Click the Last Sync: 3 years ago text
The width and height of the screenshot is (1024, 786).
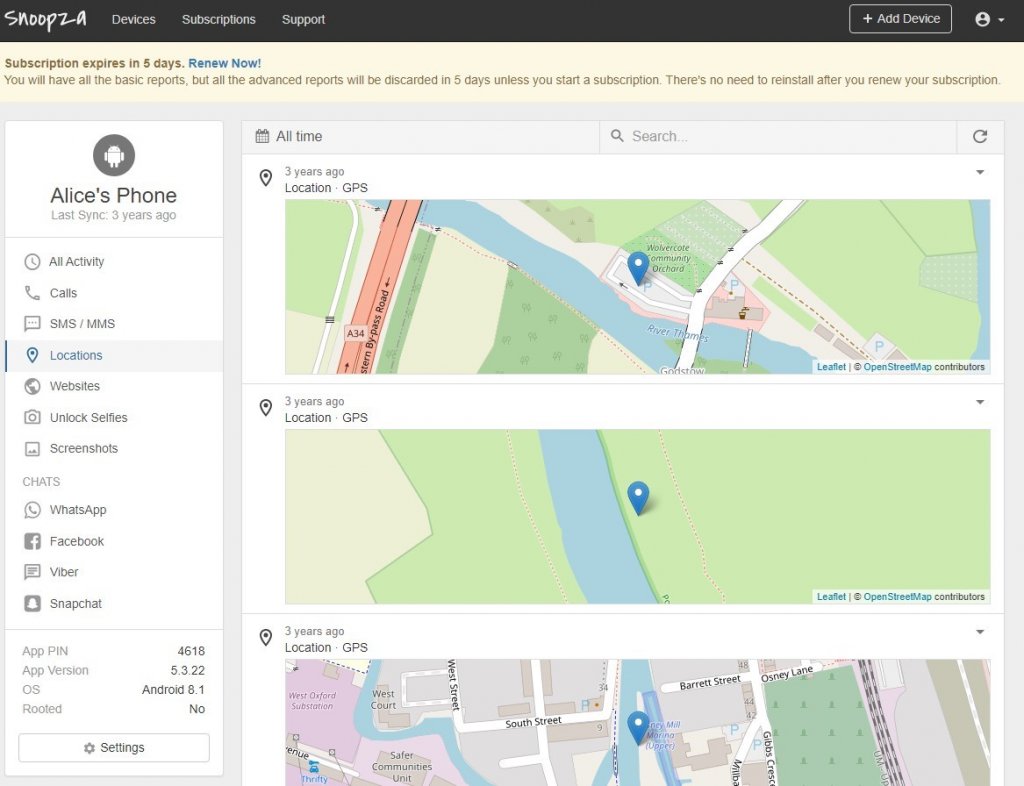[x=114, y=215]
